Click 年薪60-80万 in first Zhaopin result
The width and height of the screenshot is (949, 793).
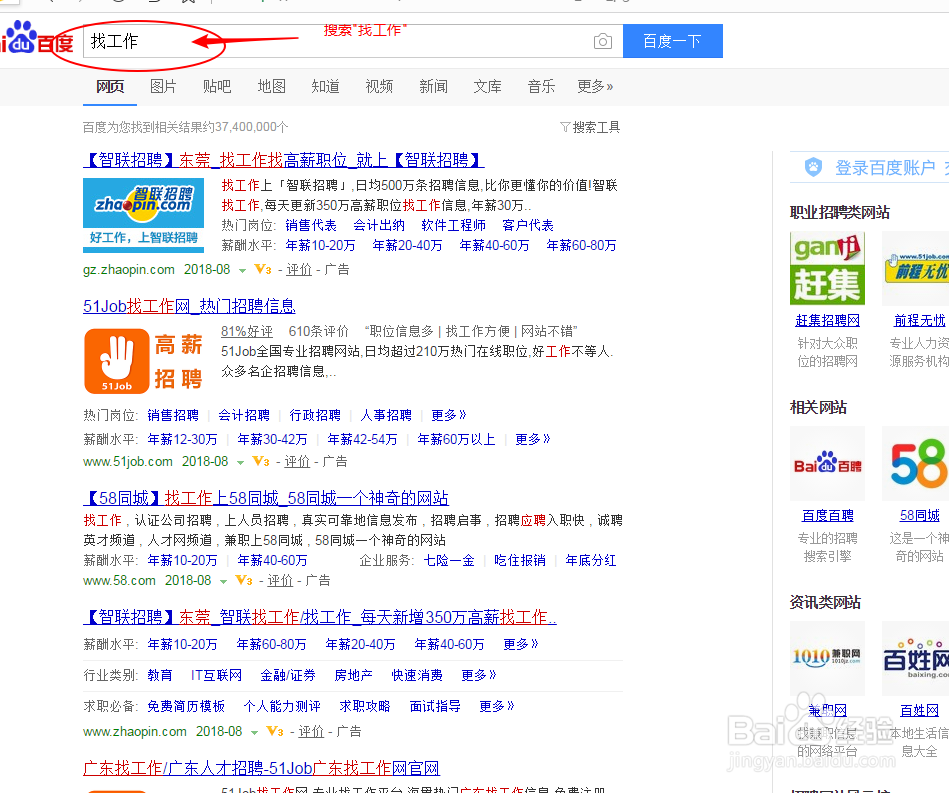[581, 246]
